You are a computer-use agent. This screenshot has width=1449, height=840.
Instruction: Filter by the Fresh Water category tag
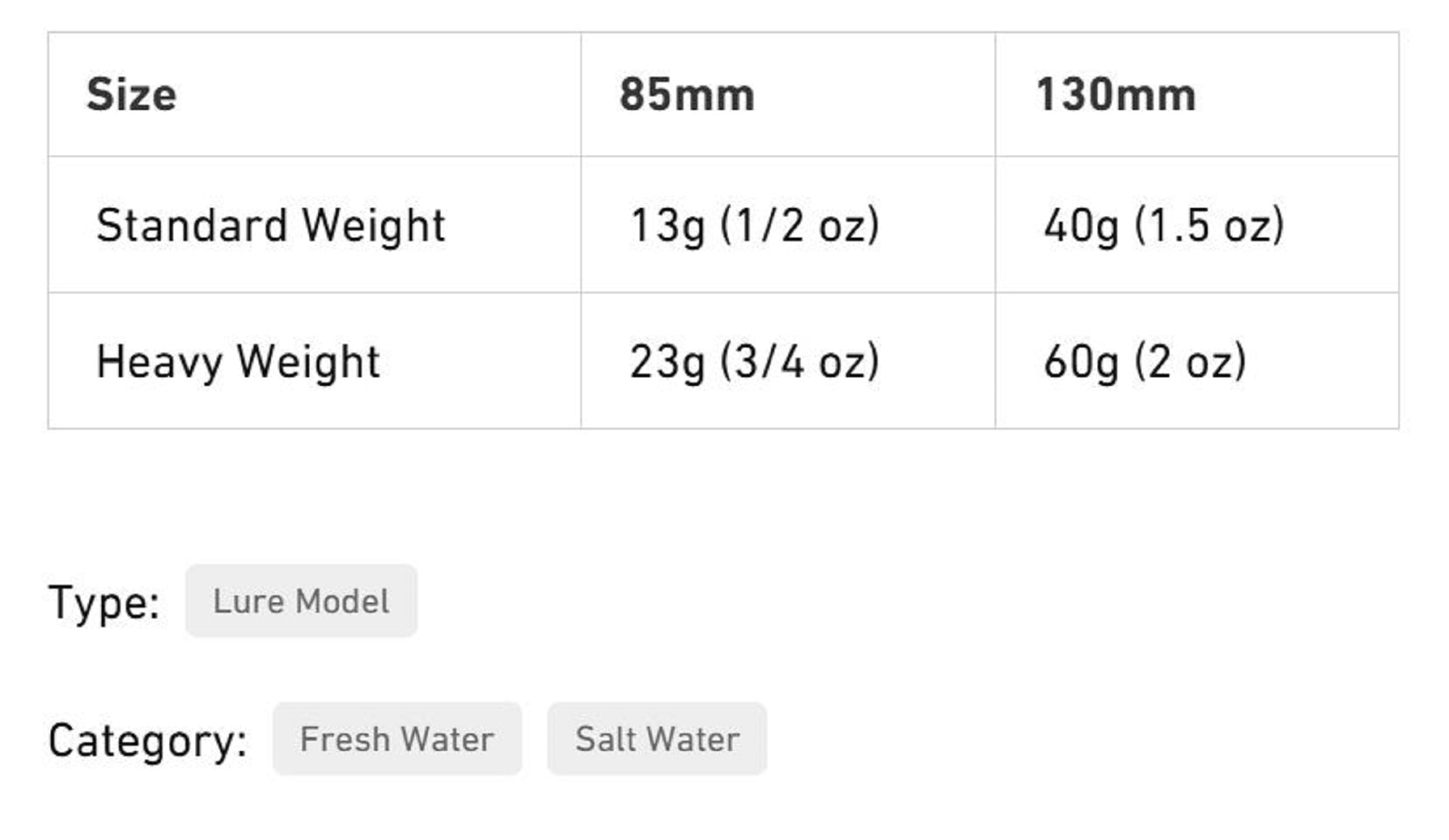click(x=397, y=739)
